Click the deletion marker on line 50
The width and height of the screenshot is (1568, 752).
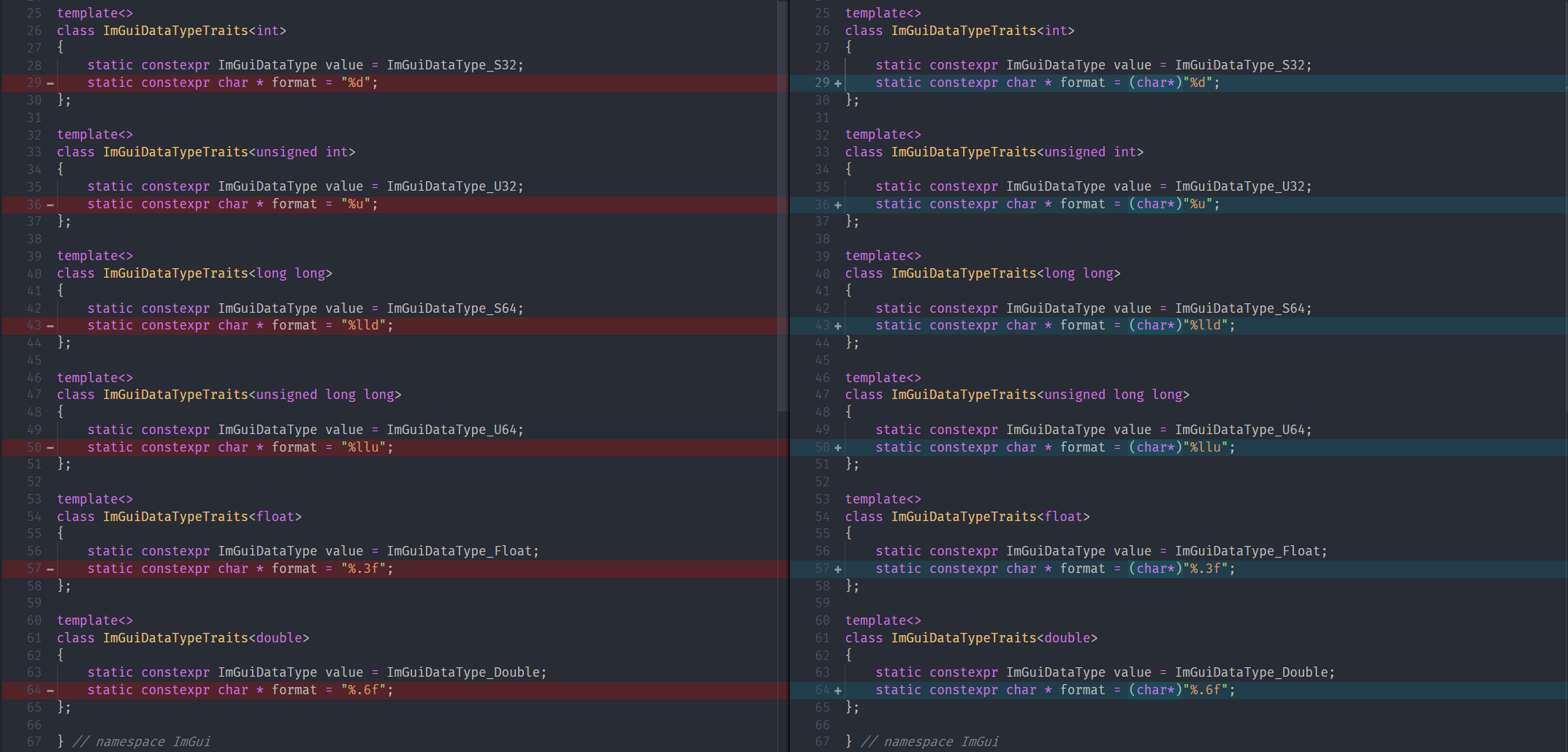click(48, 447)
